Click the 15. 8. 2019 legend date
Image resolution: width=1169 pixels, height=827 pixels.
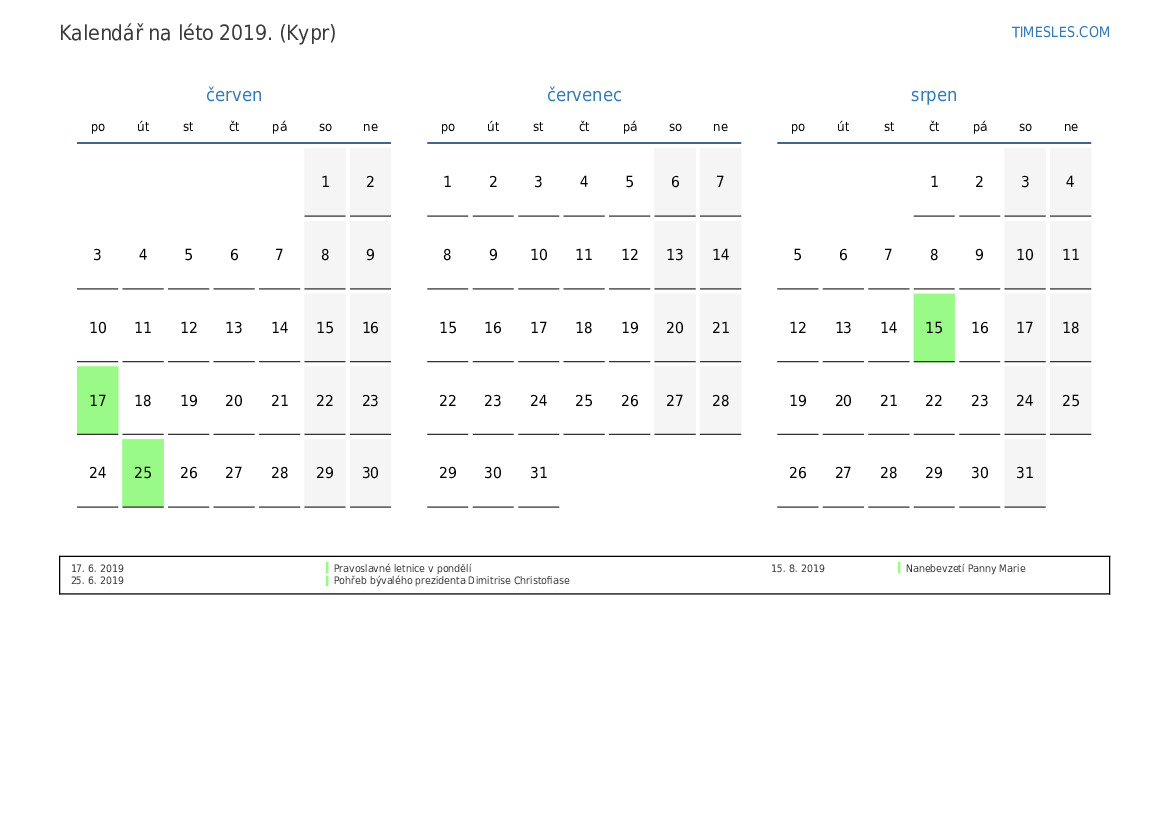798,569
